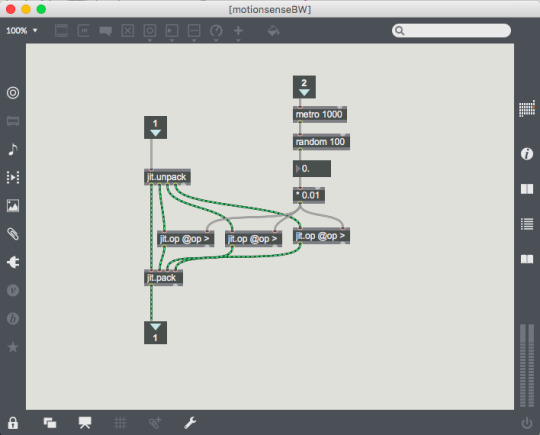Focus the patcher search field

click(451, 31)
